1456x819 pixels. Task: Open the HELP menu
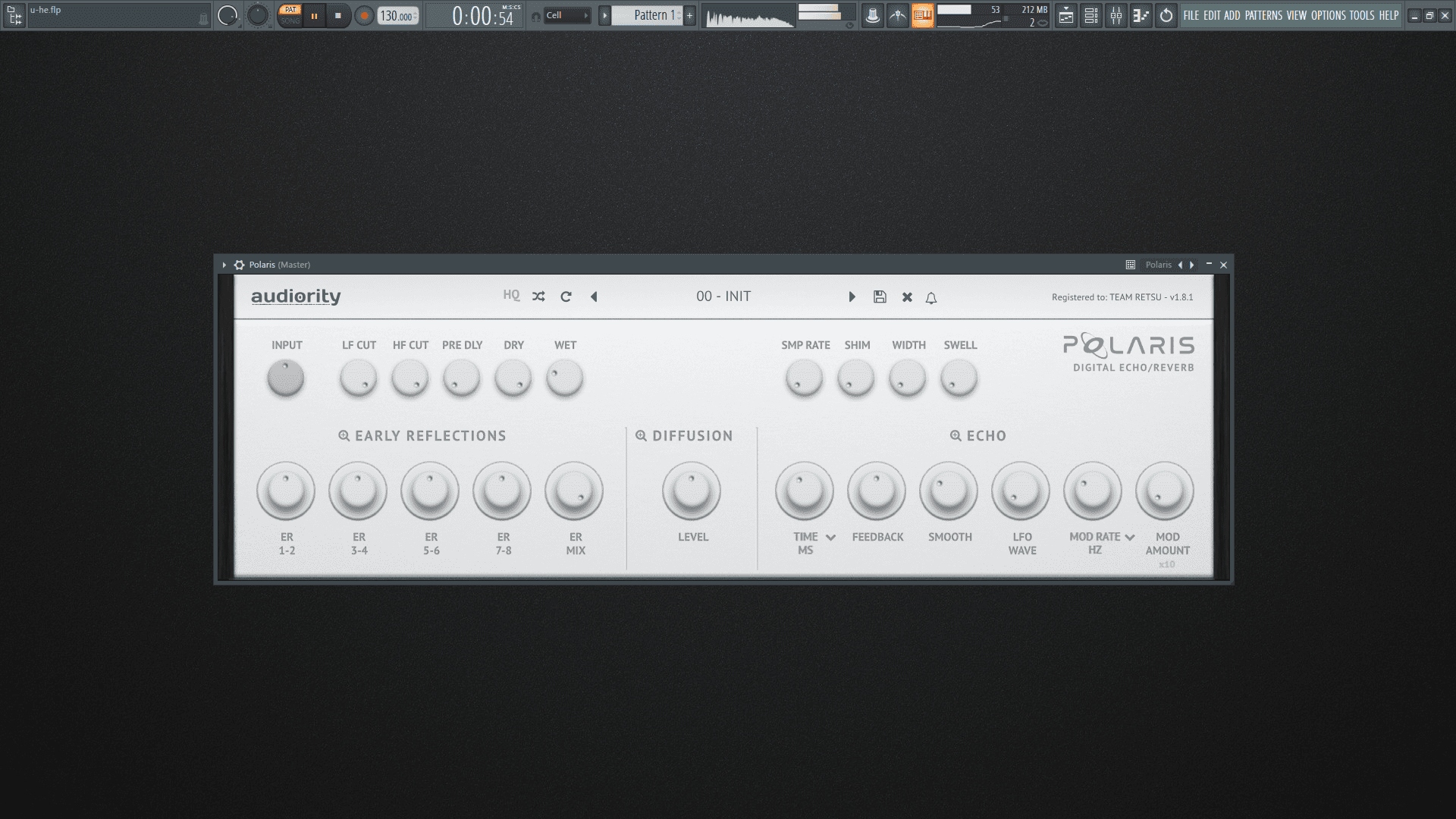point(1389,15)
